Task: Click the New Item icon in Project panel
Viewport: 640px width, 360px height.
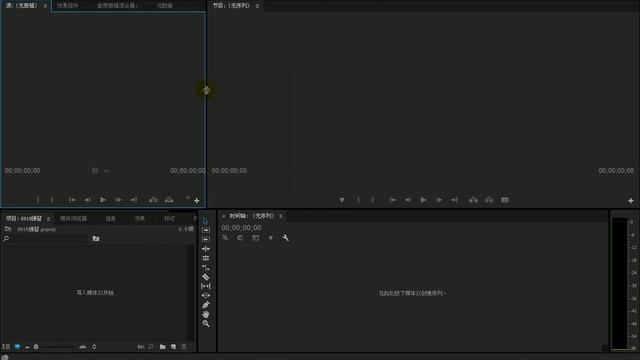Action: click(173, 347)
